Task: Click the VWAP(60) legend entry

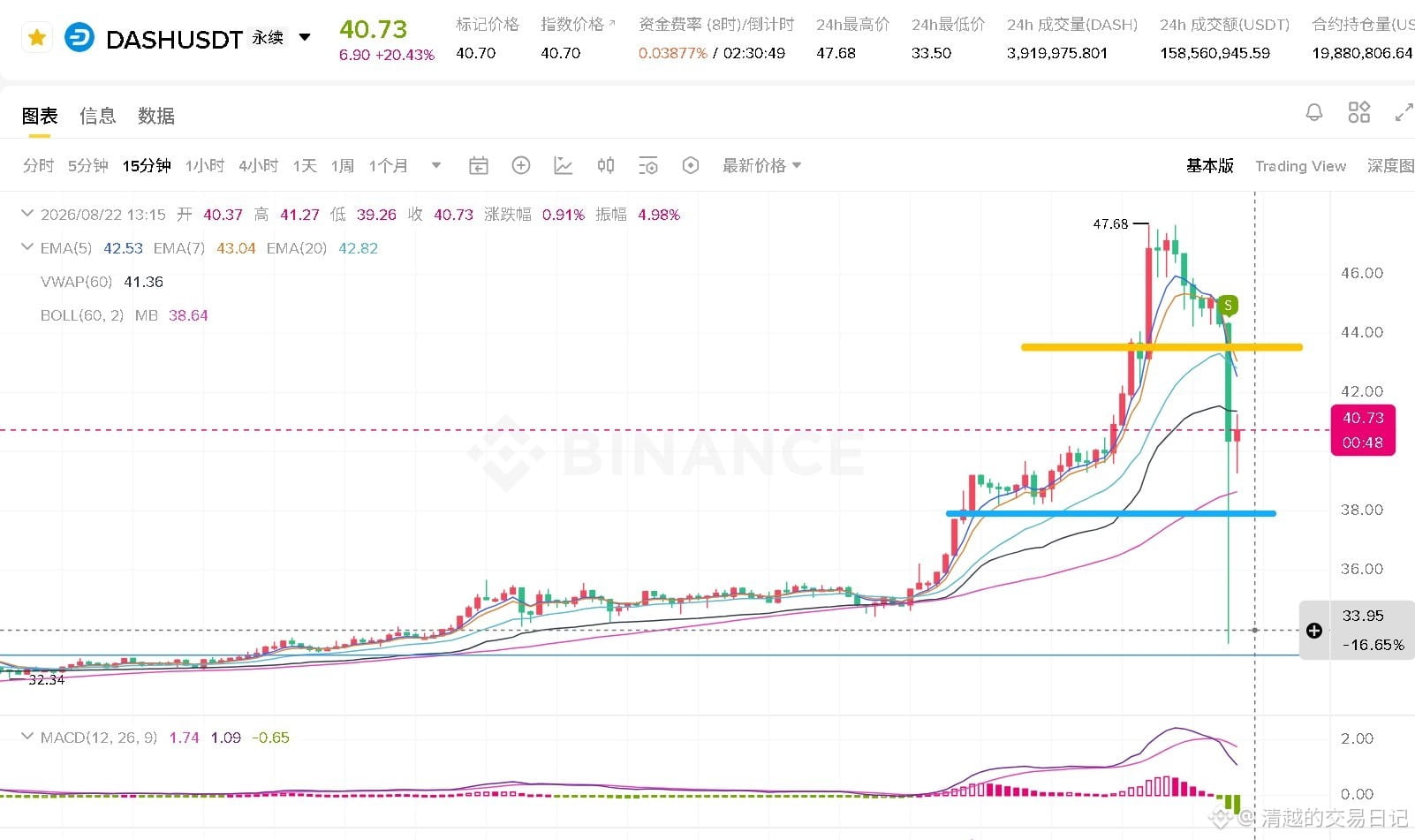Action: pos(102,282)
